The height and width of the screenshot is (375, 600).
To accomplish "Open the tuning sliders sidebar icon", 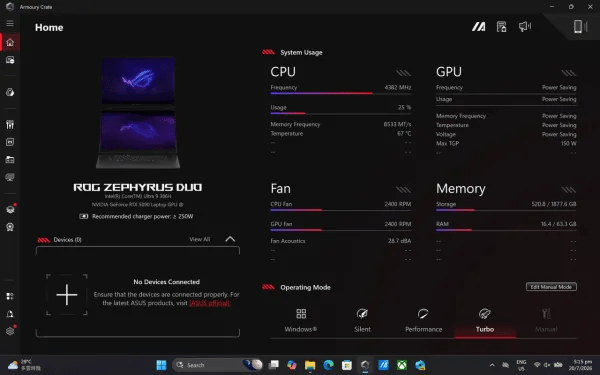I will pos(10,124).
